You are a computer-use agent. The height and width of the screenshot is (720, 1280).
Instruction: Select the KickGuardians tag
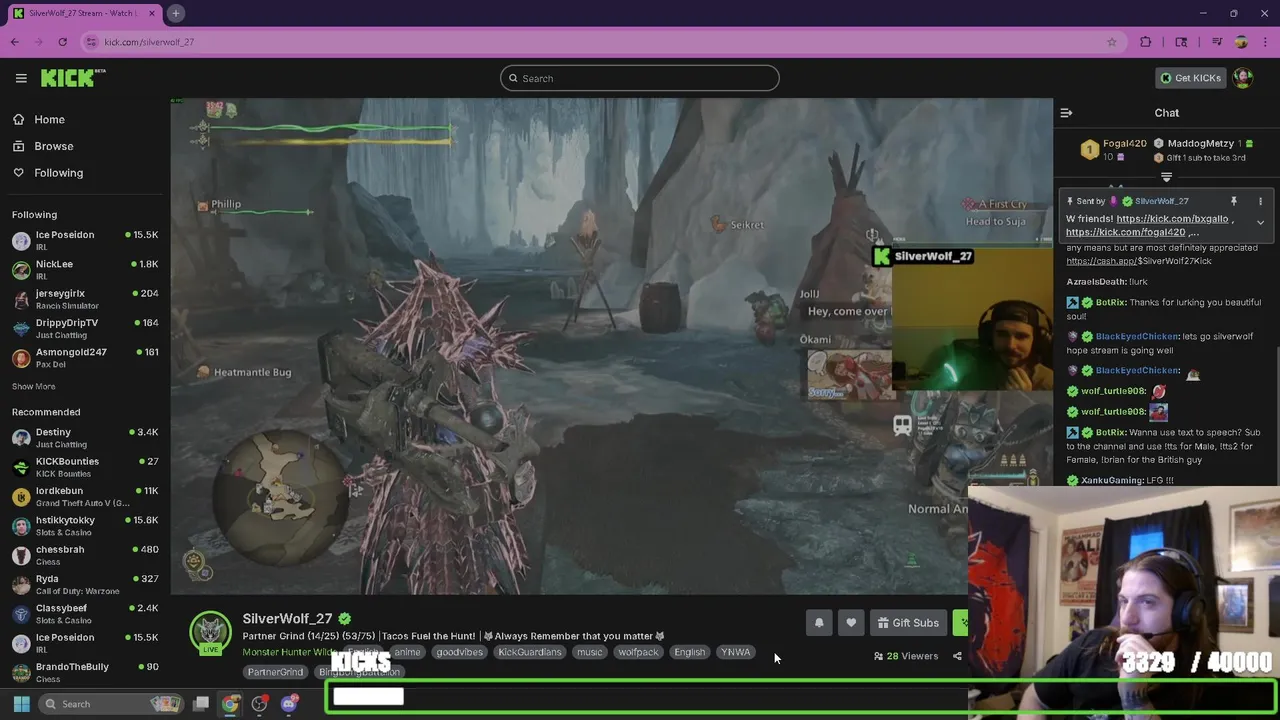tap(530, 652)
